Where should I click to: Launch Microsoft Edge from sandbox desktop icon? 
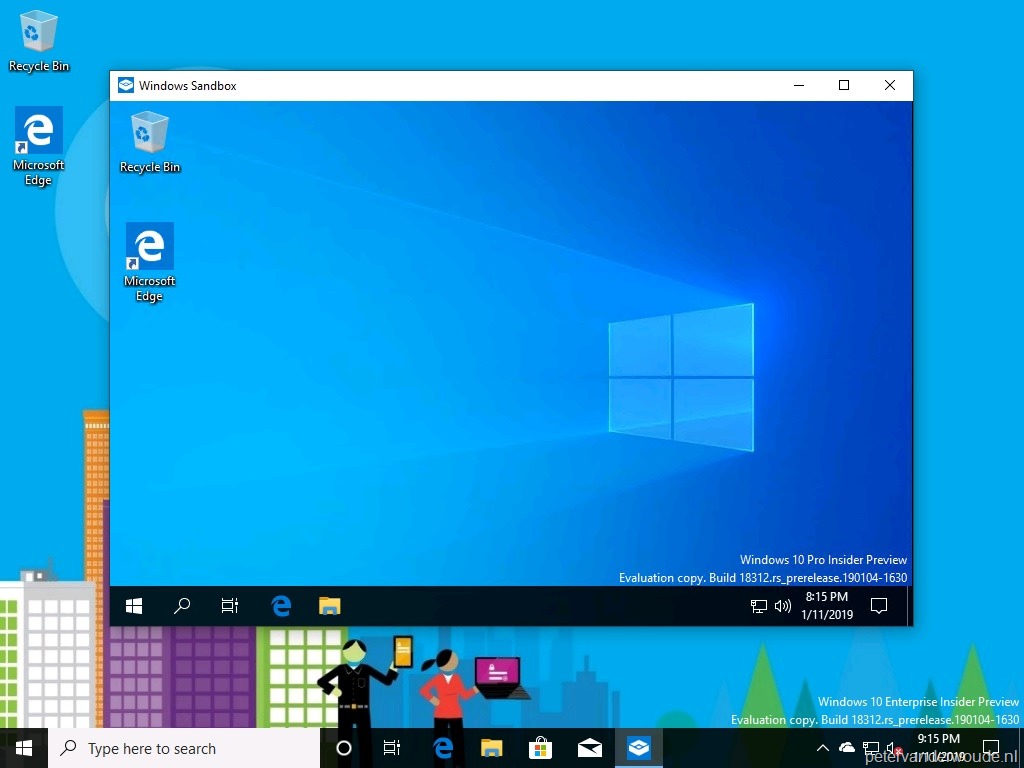(x=149, y=245)
